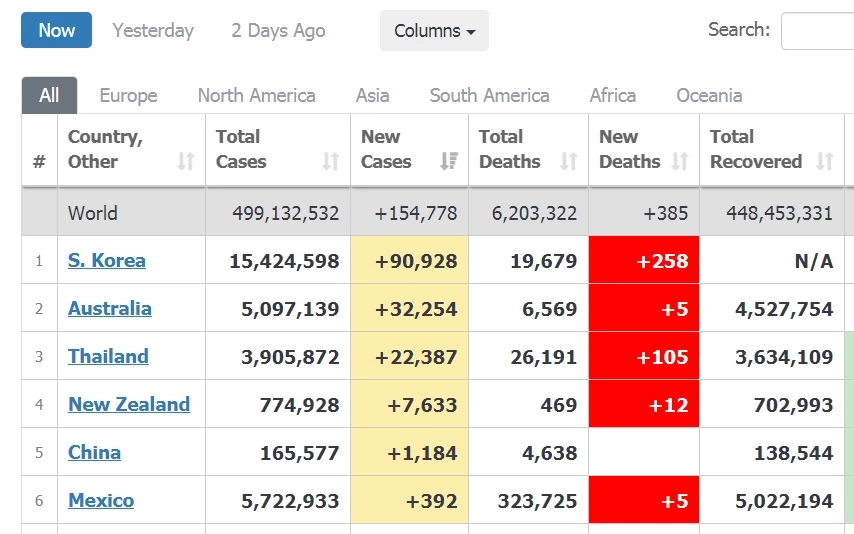Open the Columns dropdown

point(434,31)
